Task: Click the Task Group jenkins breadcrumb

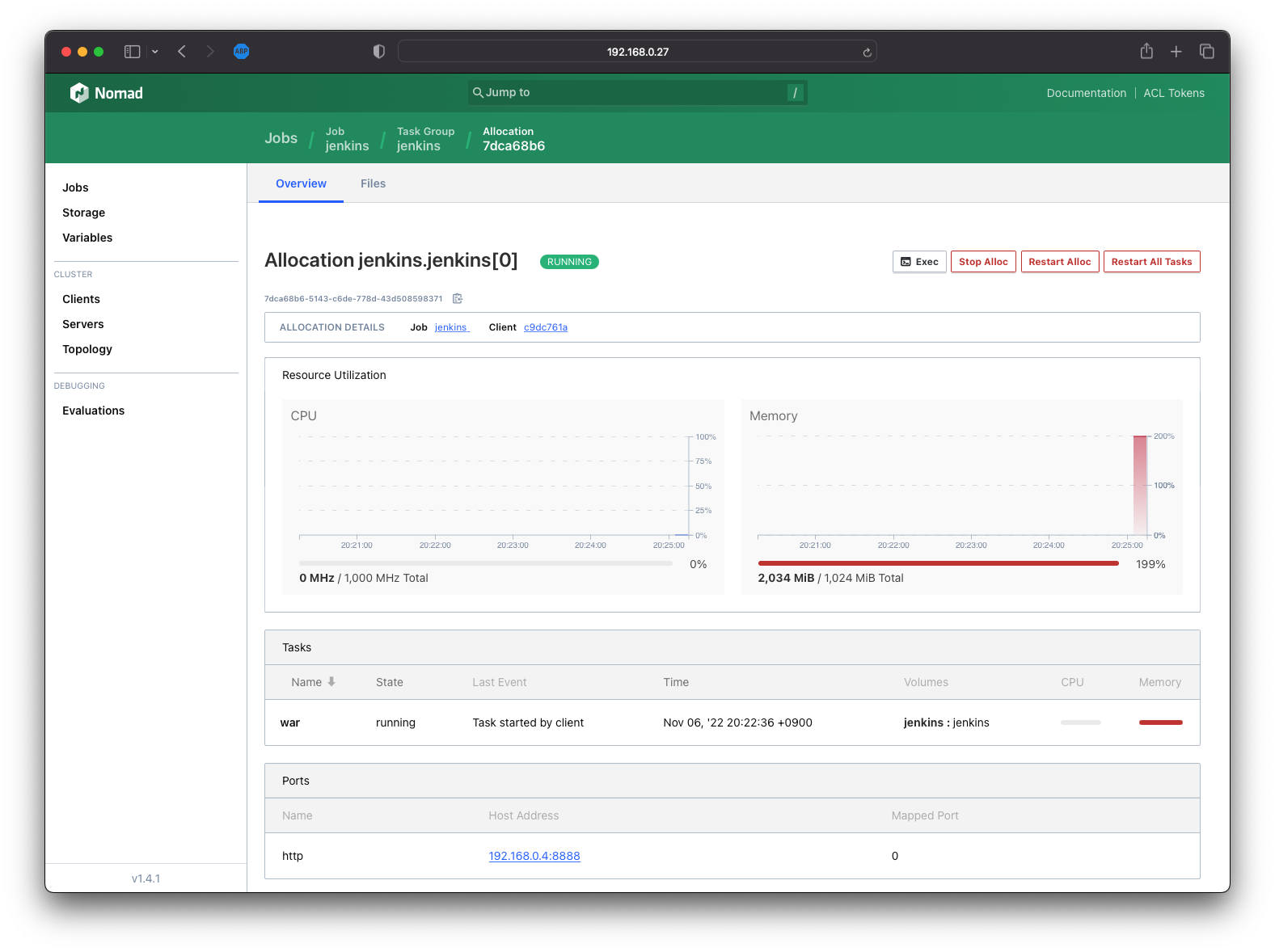Action: [425, 139]
